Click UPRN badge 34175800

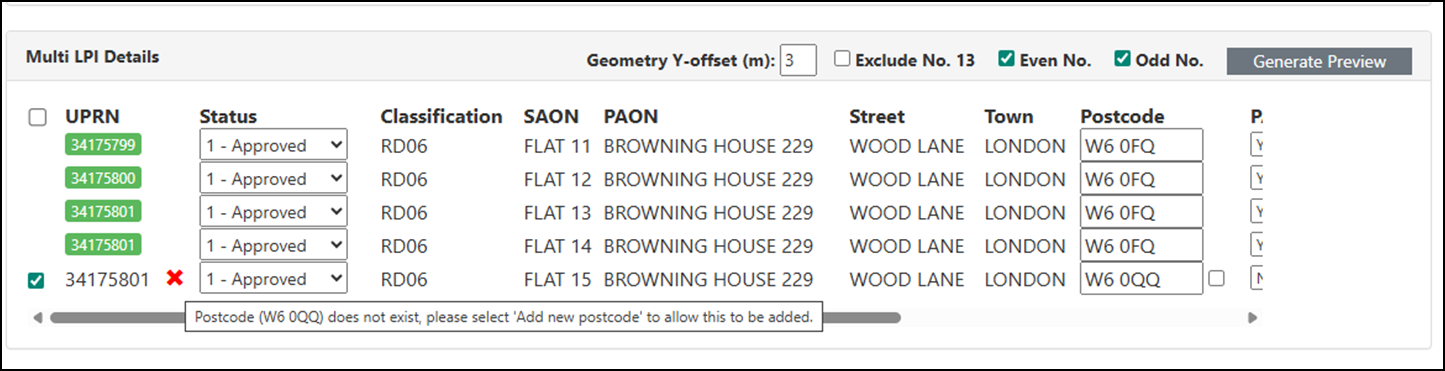(x=104, y=178)
